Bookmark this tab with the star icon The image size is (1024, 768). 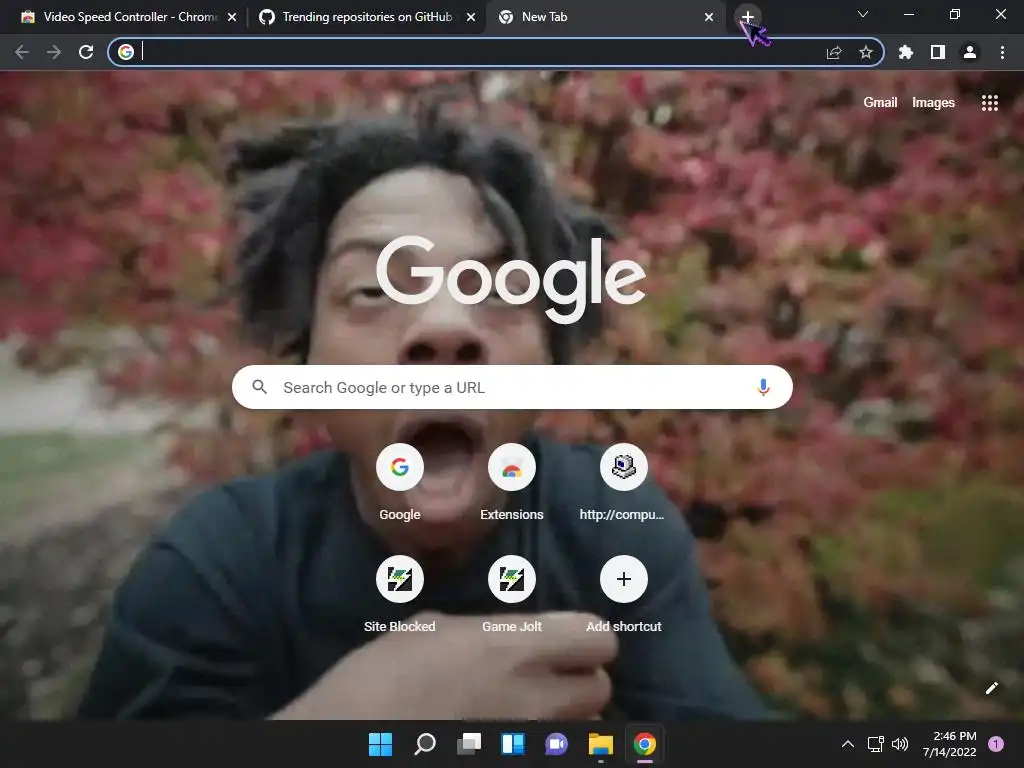tap(866, 52)
